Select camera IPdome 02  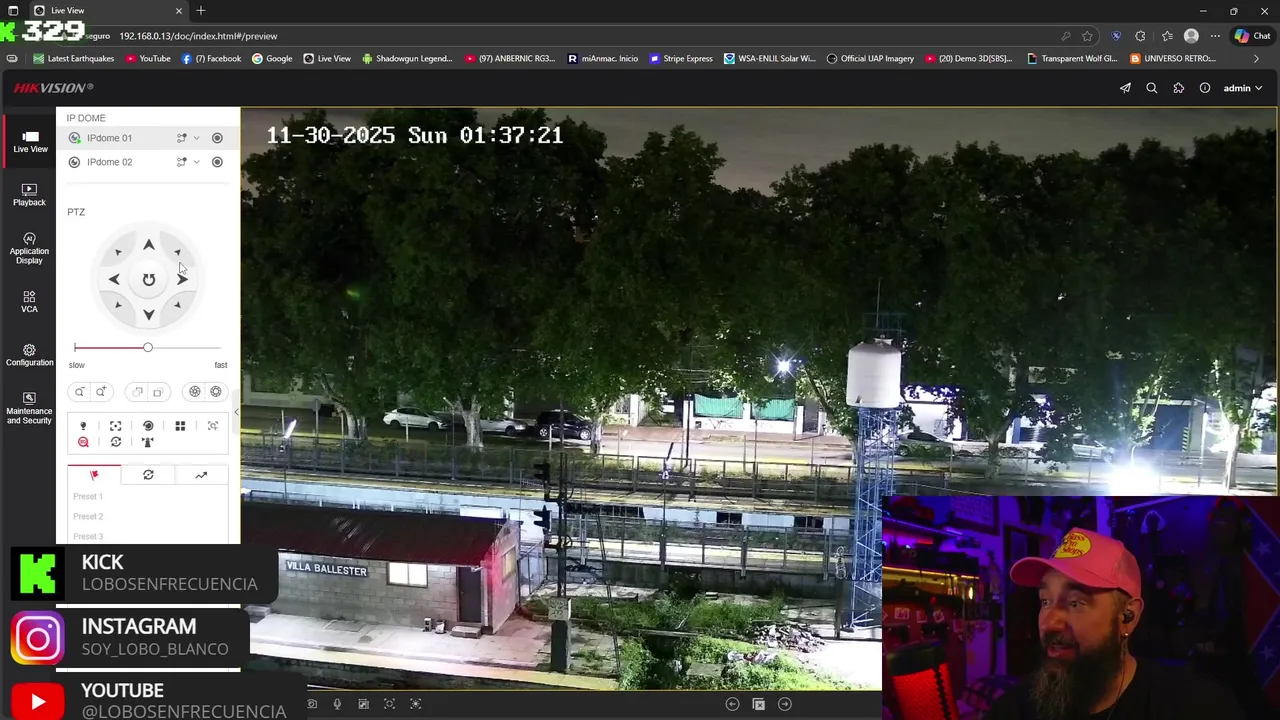click(x=109, y=162)
